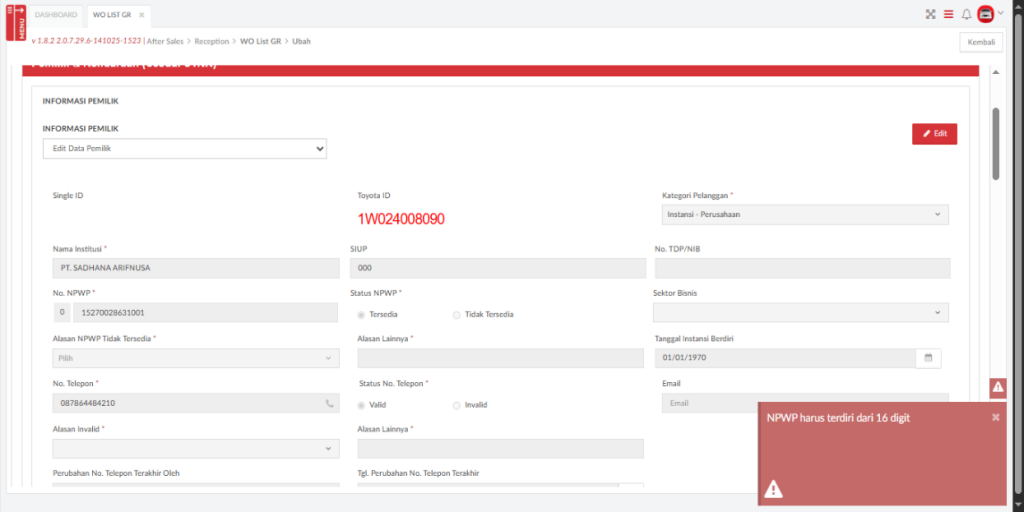Close the WO LIST GR tab
The height and width of the screenshot is (512, 1024).
tap(142, 15)
